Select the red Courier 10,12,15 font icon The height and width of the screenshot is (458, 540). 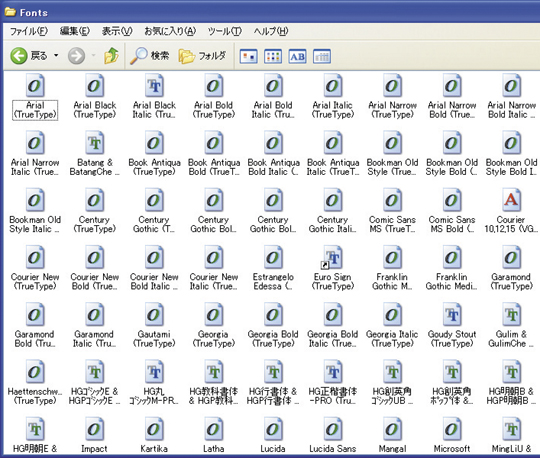pyautogui.click(x=511, y=200)
